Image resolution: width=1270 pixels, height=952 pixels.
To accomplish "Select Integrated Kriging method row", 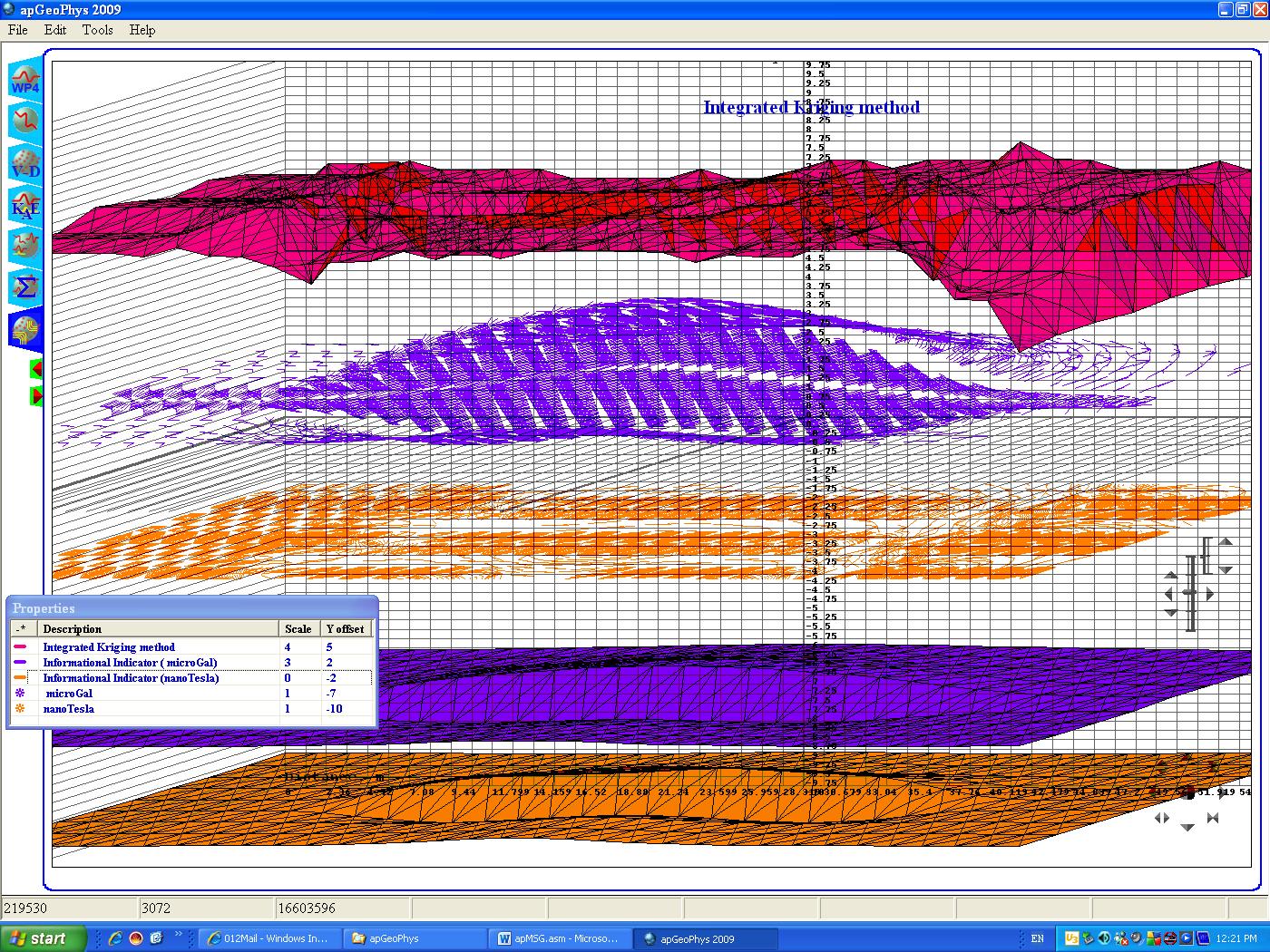I will (x=109, y=647).
